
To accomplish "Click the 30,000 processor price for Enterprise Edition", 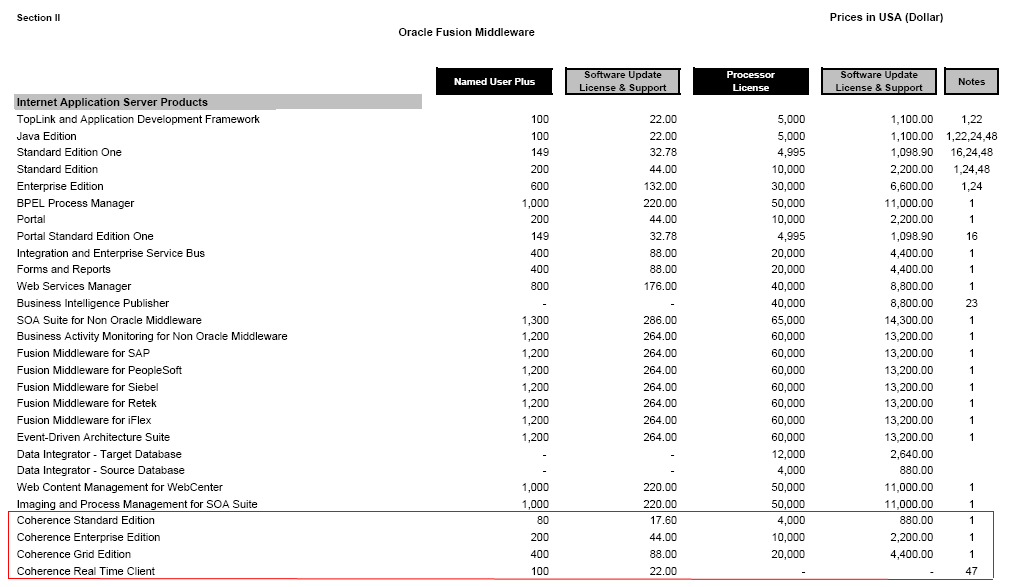I will (788, 186).
